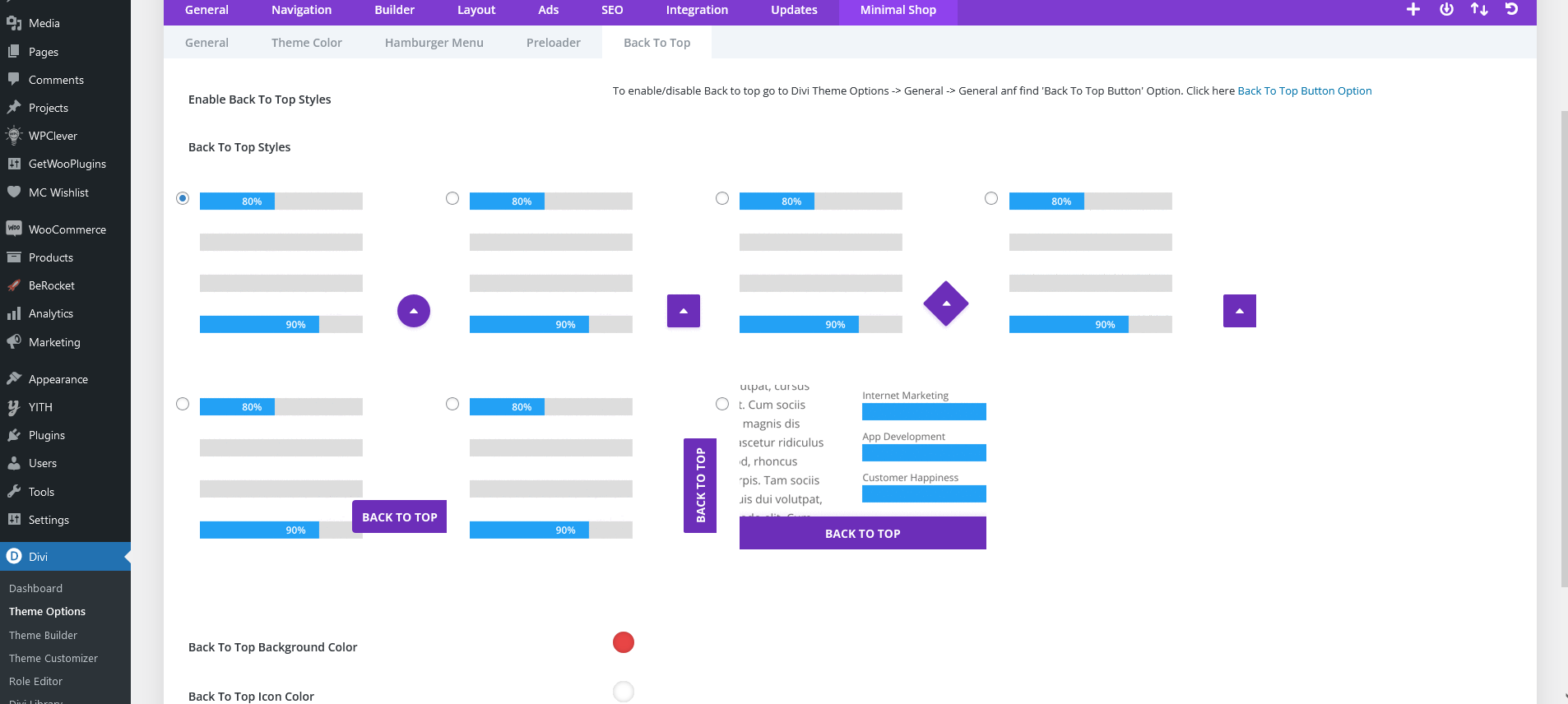This screenshot has height=704, width=1568.
Task: Open Theme Customizer submenu link
Action: coord(53,658)
